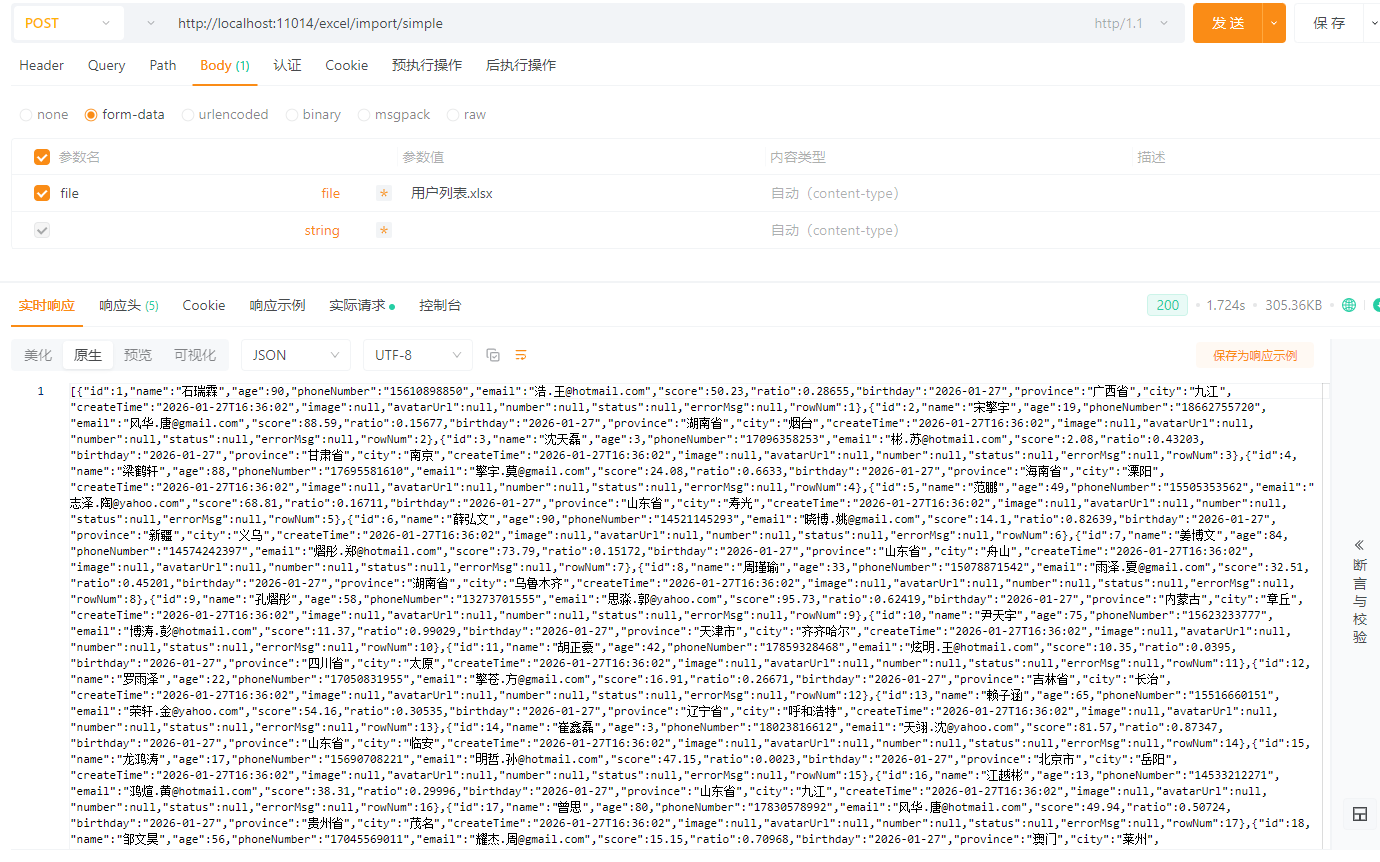Click the 发送 send button
This screenshot has height=862, width=1380.
coord(1227,23)
